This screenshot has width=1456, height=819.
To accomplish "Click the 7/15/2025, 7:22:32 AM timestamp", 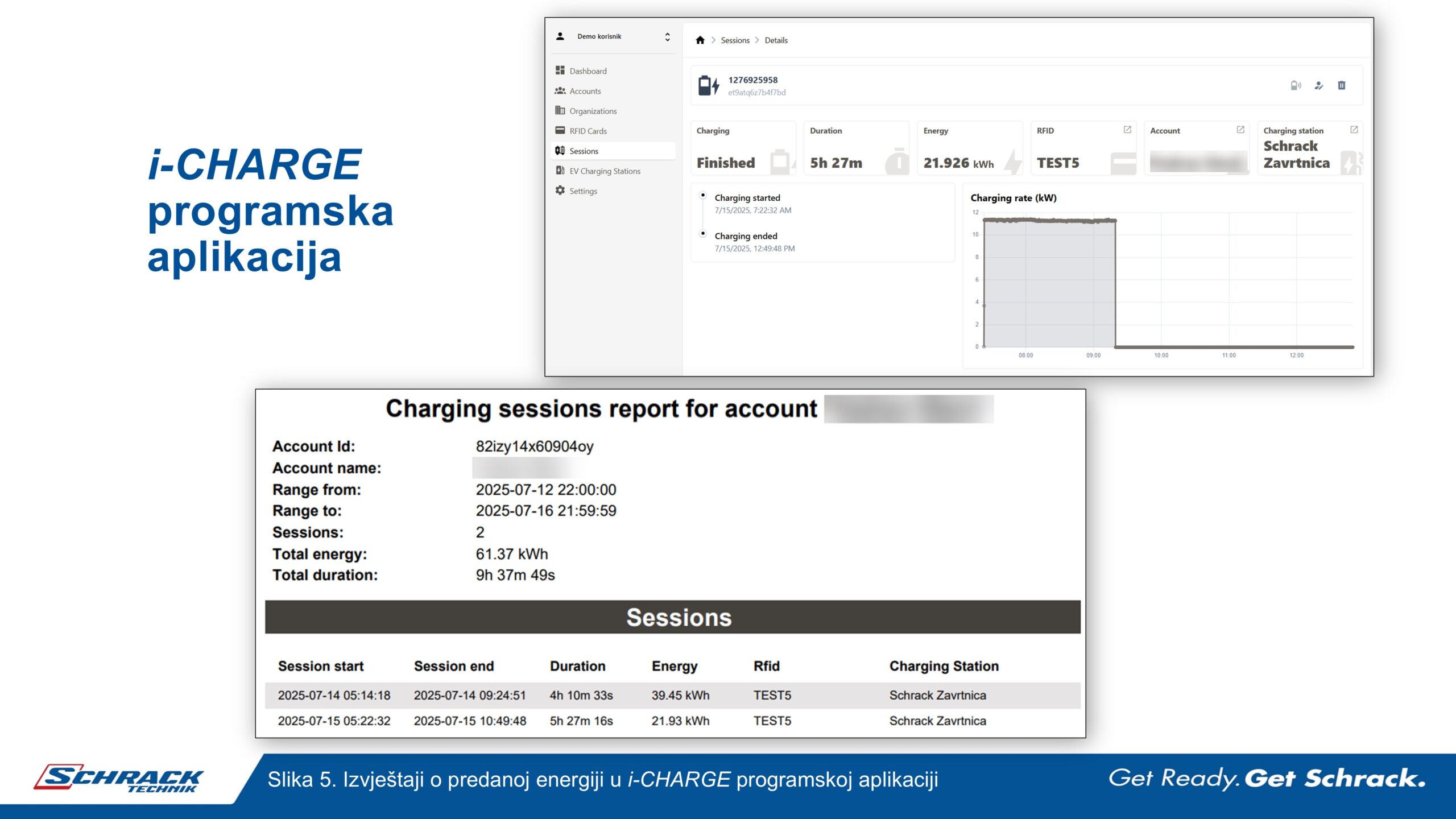I will click(752, 210).
